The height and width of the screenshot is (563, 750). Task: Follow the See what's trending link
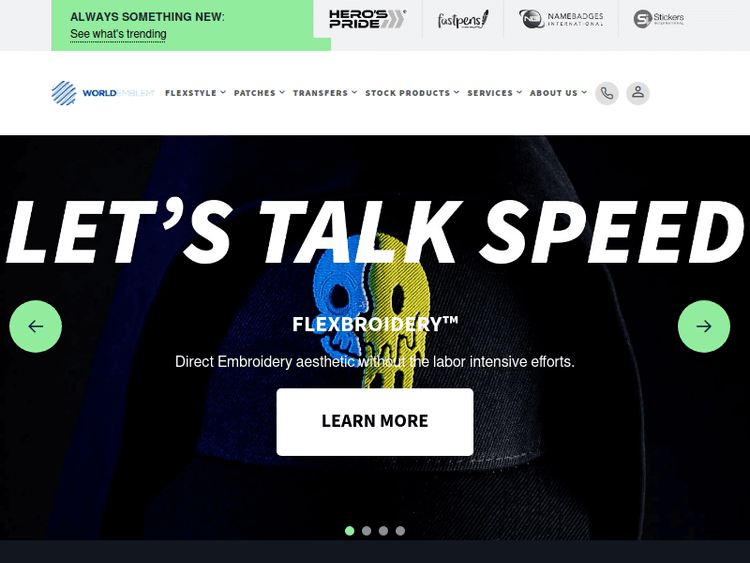[118, 34]
